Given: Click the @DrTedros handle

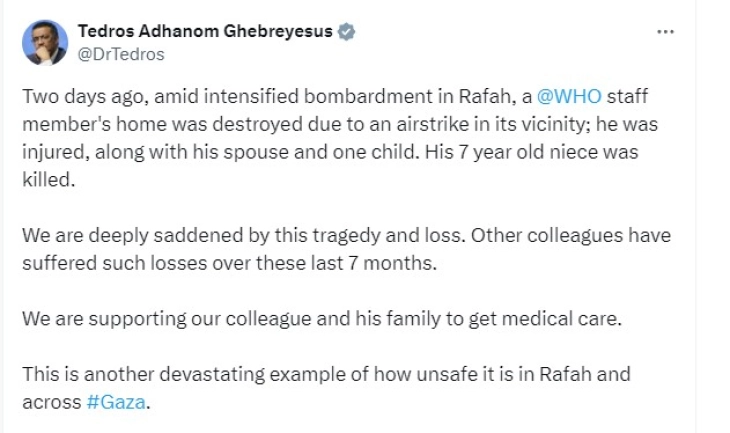Looking at the screenshot, I should click(121, 54).
